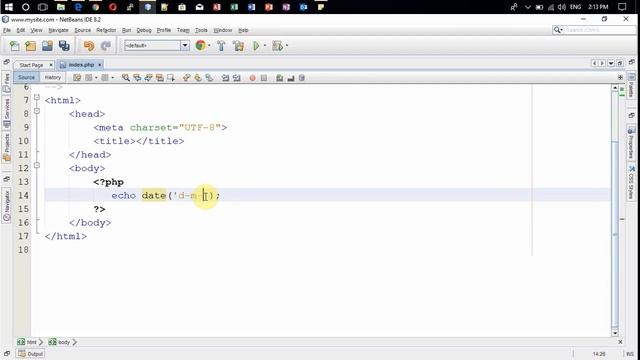Open the Services side panel
Screen dimensions: 640x360
click(7, 113)
